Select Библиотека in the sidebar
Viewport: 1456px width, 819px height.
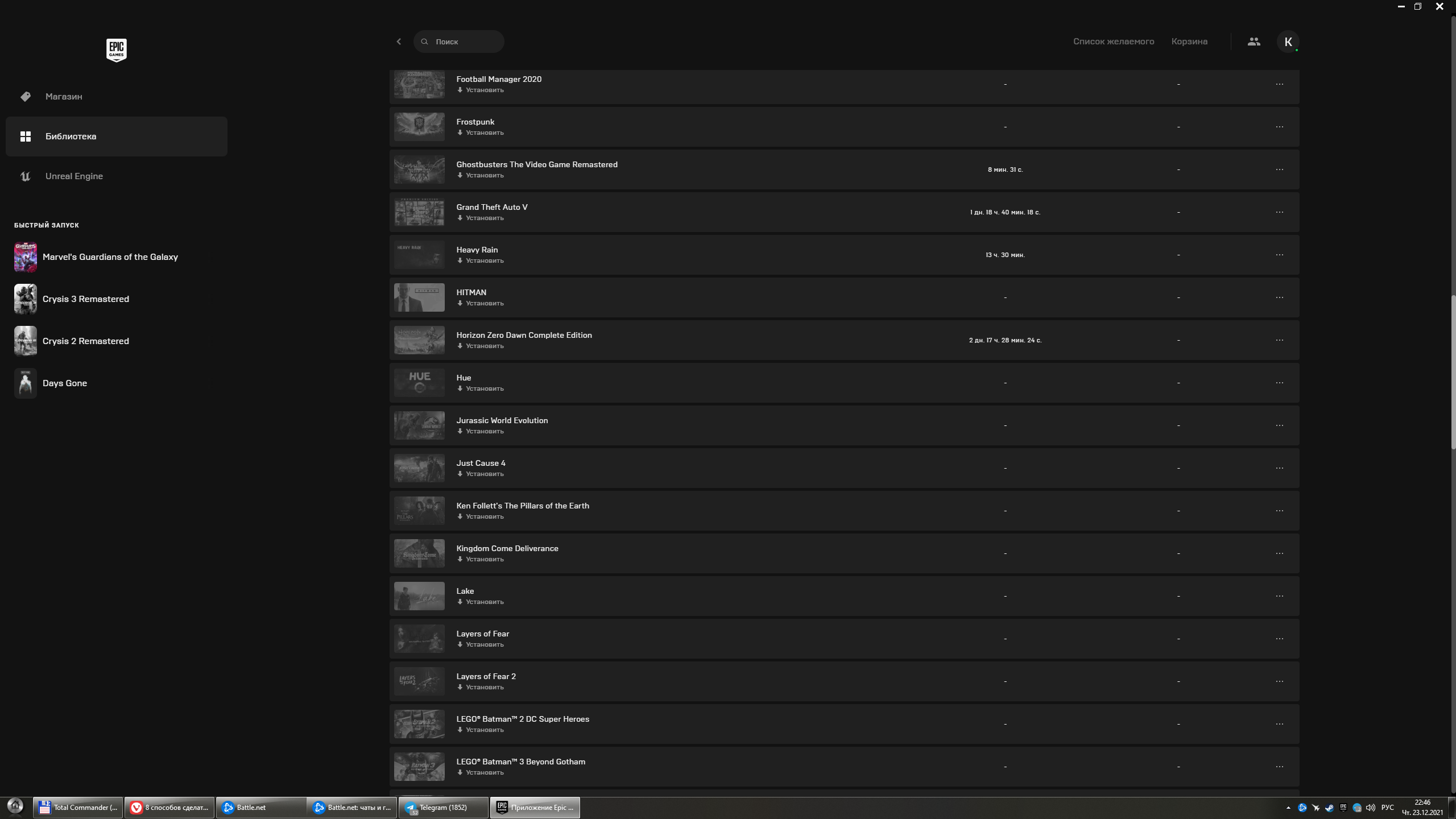point(117,136)
